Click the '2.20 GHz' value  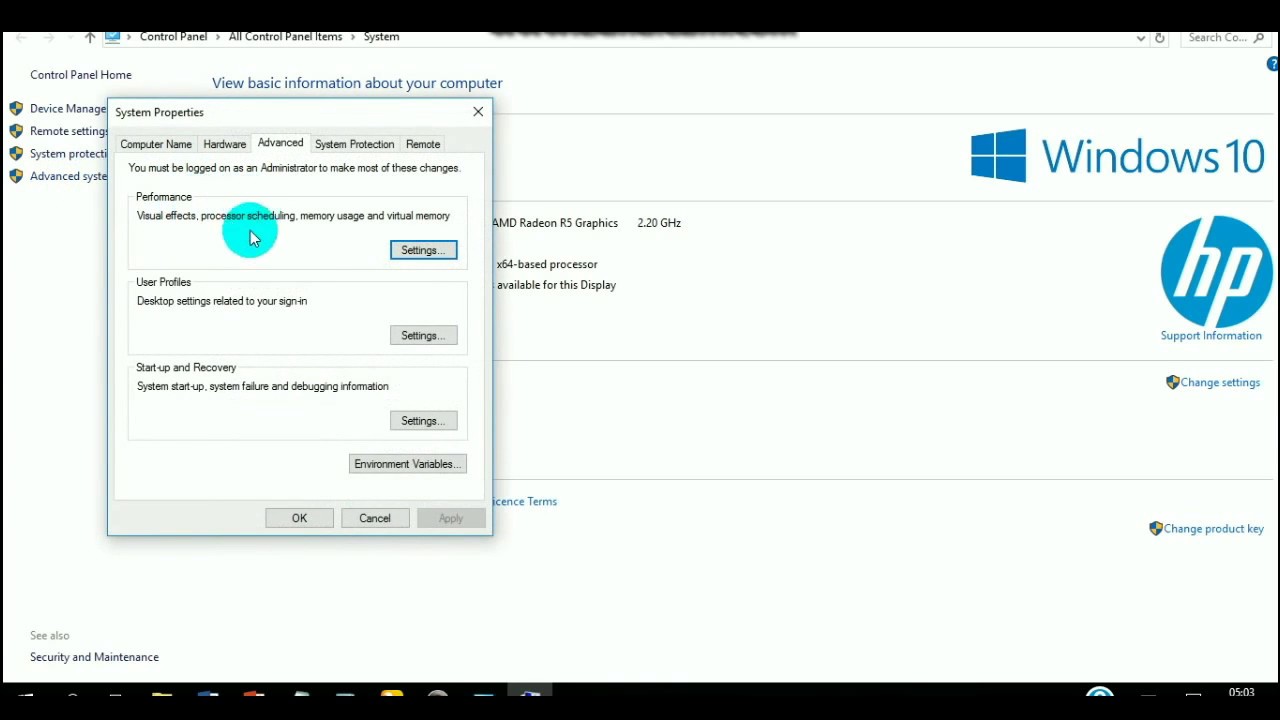pos(659,223)
